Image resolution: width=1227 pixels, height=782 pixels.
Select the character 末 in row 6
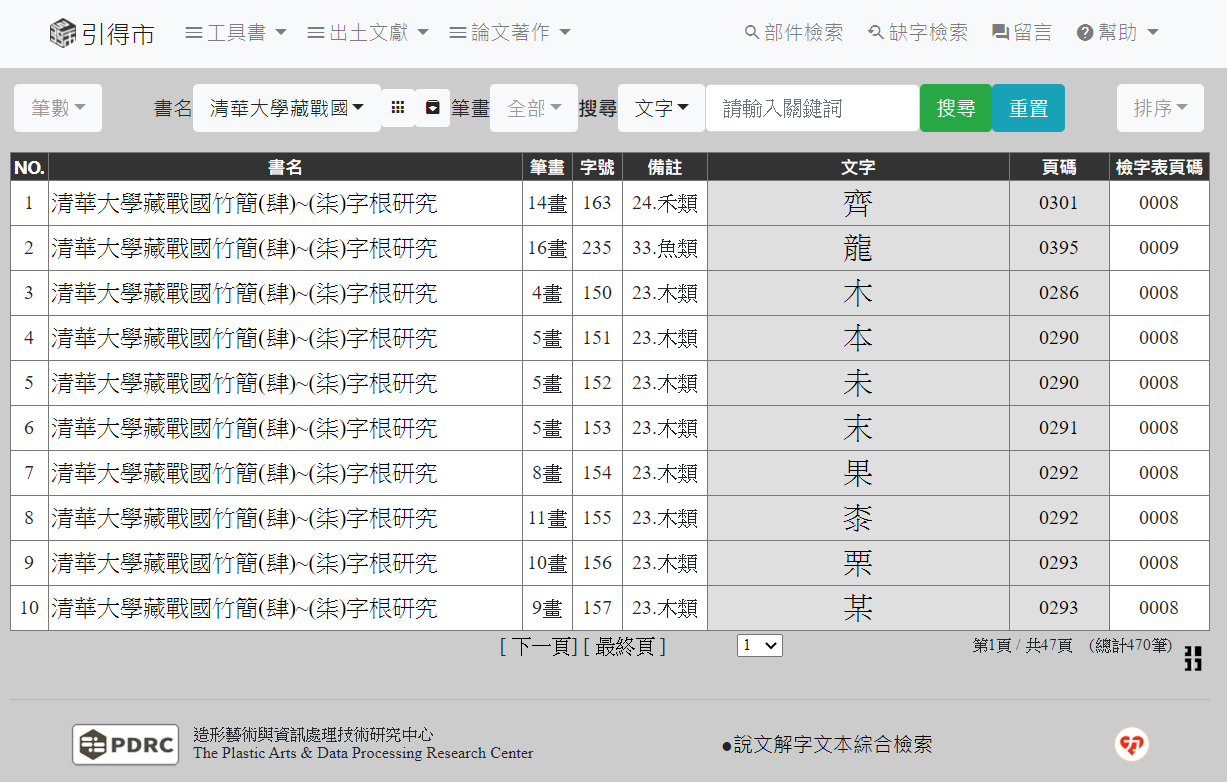(858, 429)
